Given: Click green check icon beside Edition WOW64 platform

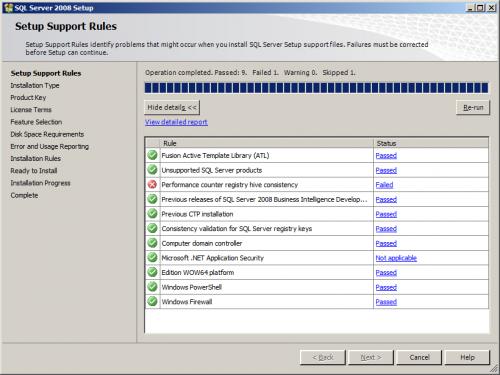Looking at the screenshot, I should [152, 272].
